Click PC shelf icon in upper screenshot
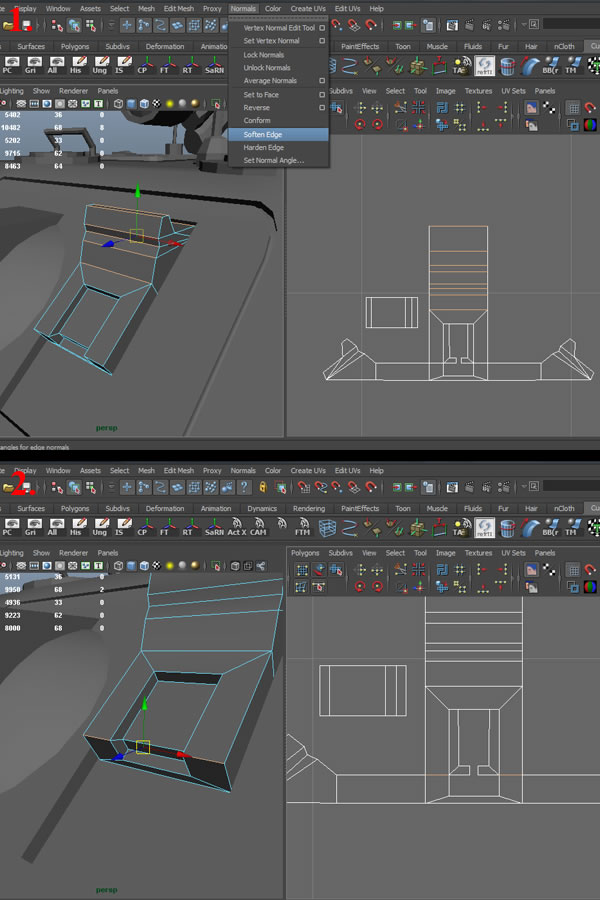The height and width of the screenshot is (900, 600). coord(10,65)
